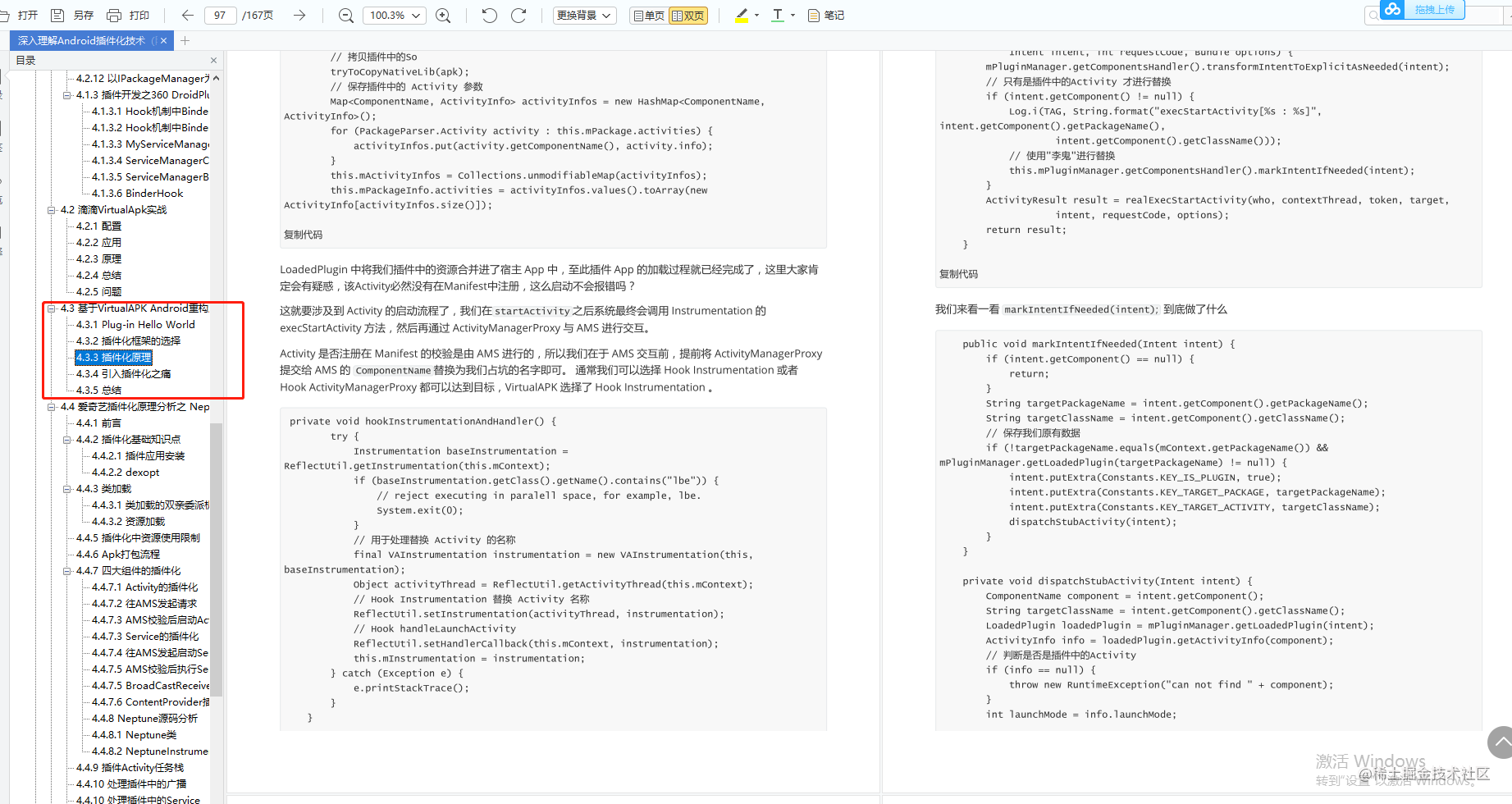Zoom out with the minus magnifier icon
Viewport: 1512px width, 804px height.
(346, 15)
